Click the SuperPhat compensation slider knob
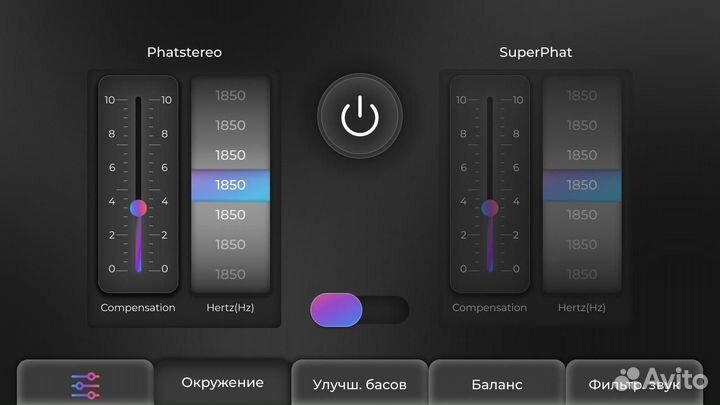 (x=490, y=208)
